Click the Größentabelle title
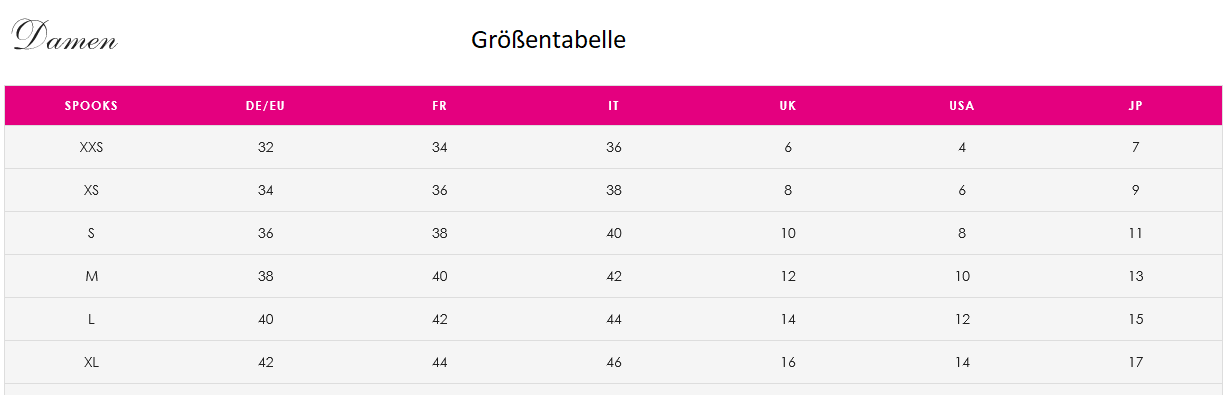1227x395 pixels. (x=549, y=40)
